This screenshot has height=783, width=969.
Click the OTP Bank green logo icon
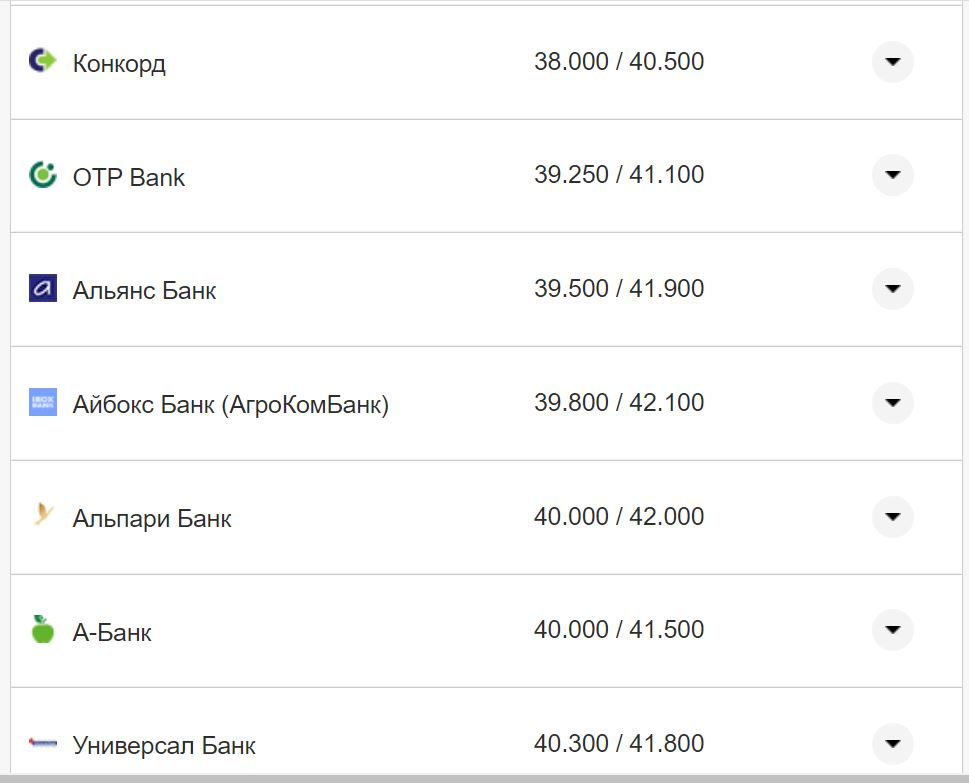[42, 176]
